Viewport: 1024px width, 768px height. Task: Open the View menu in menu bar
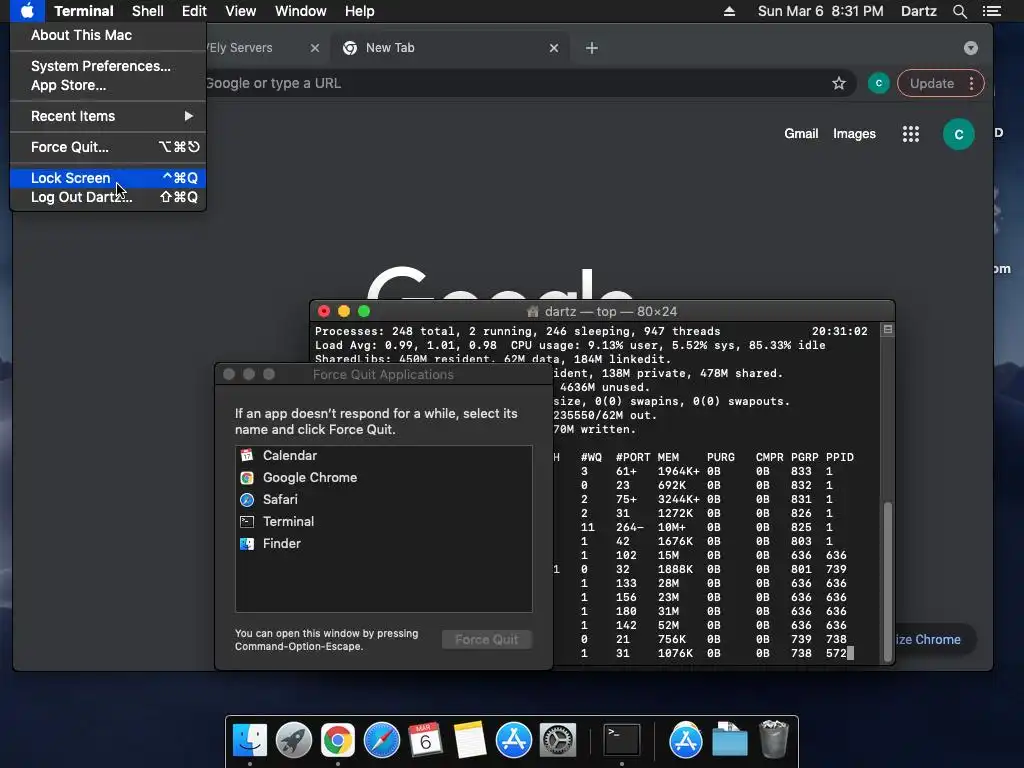pos(240,11)
